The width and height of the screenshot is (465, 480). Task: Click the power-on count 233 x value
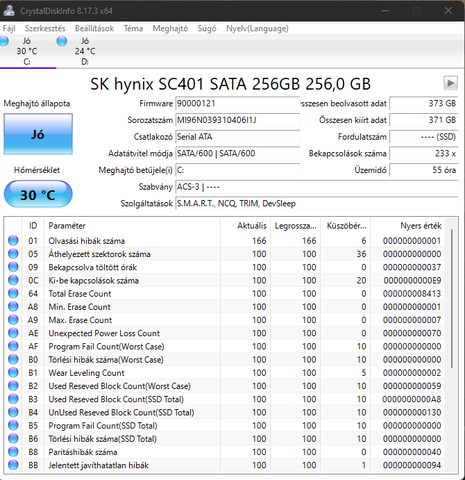click(424, 153)
